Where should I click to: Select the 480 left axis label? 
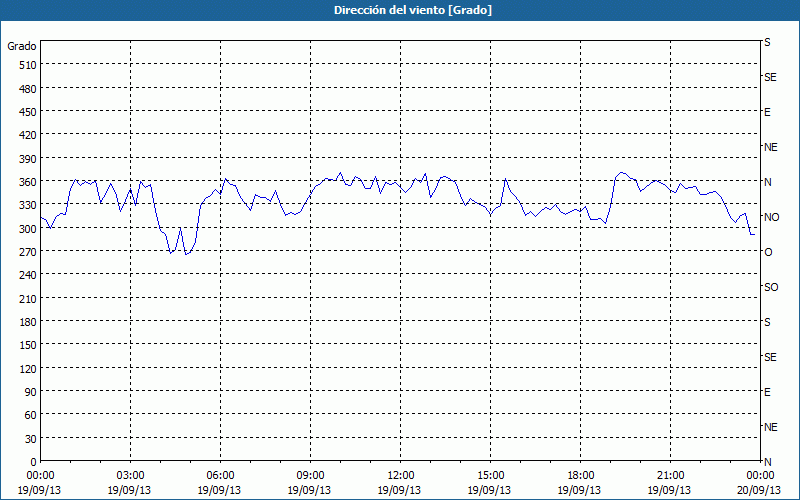[29, 89]
